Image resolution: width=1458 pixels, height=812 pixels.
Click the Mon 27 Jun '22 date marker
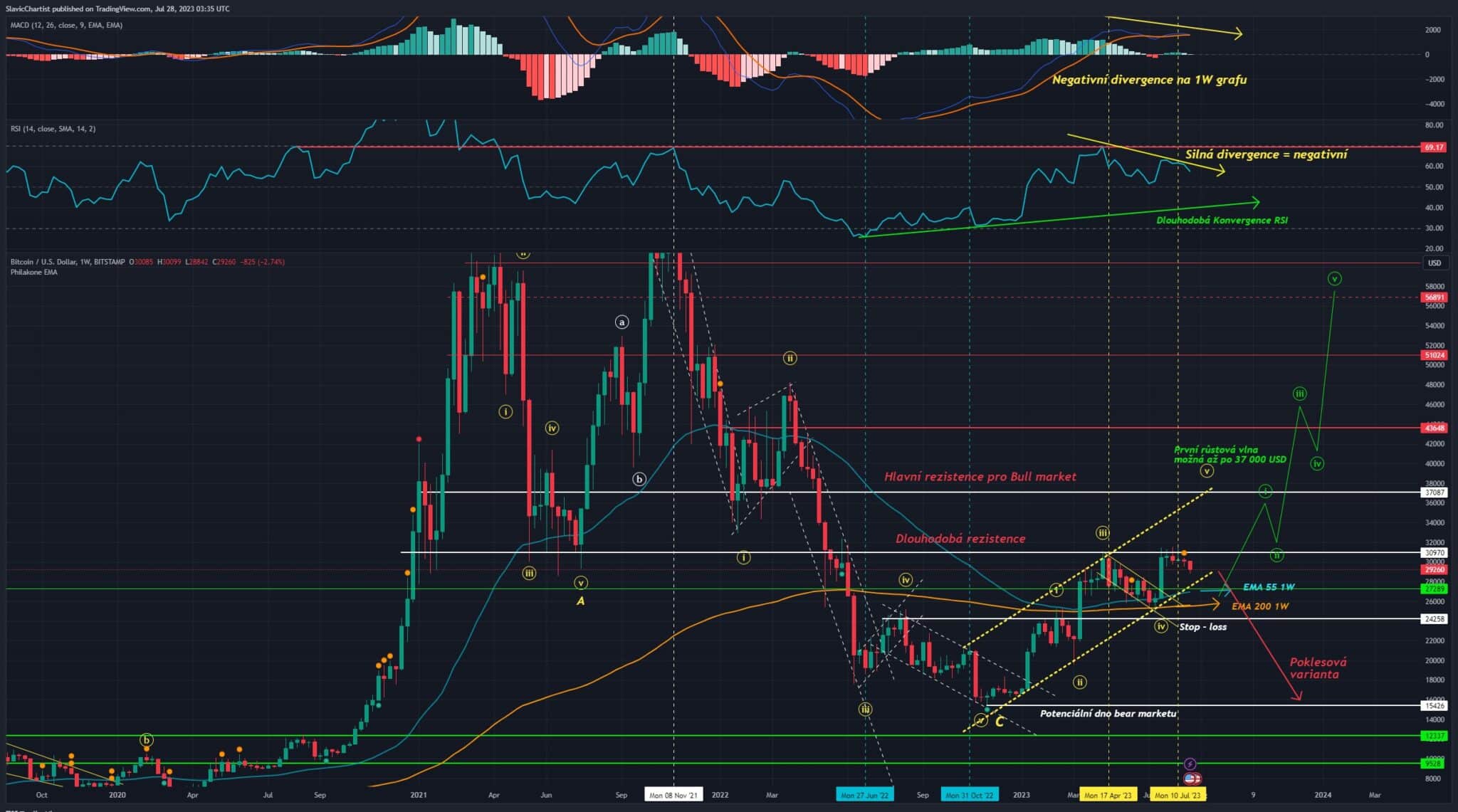coord(864,795)
